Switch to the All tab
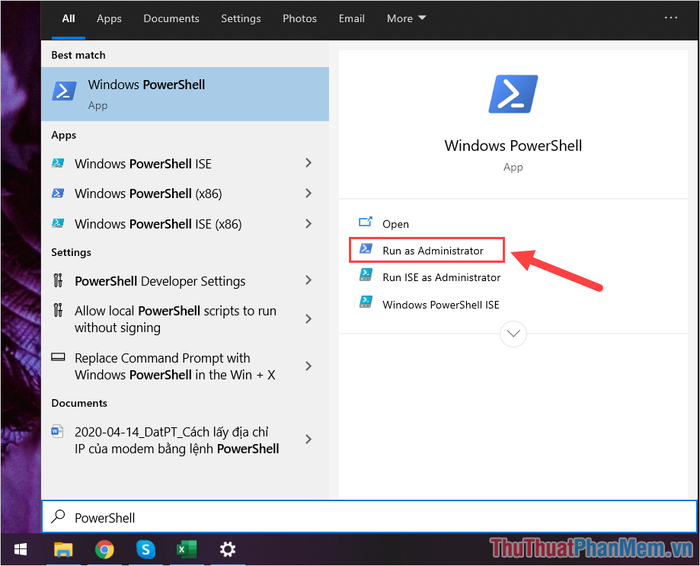This screenshot has height=566, width=700. [x=68, y=19]
